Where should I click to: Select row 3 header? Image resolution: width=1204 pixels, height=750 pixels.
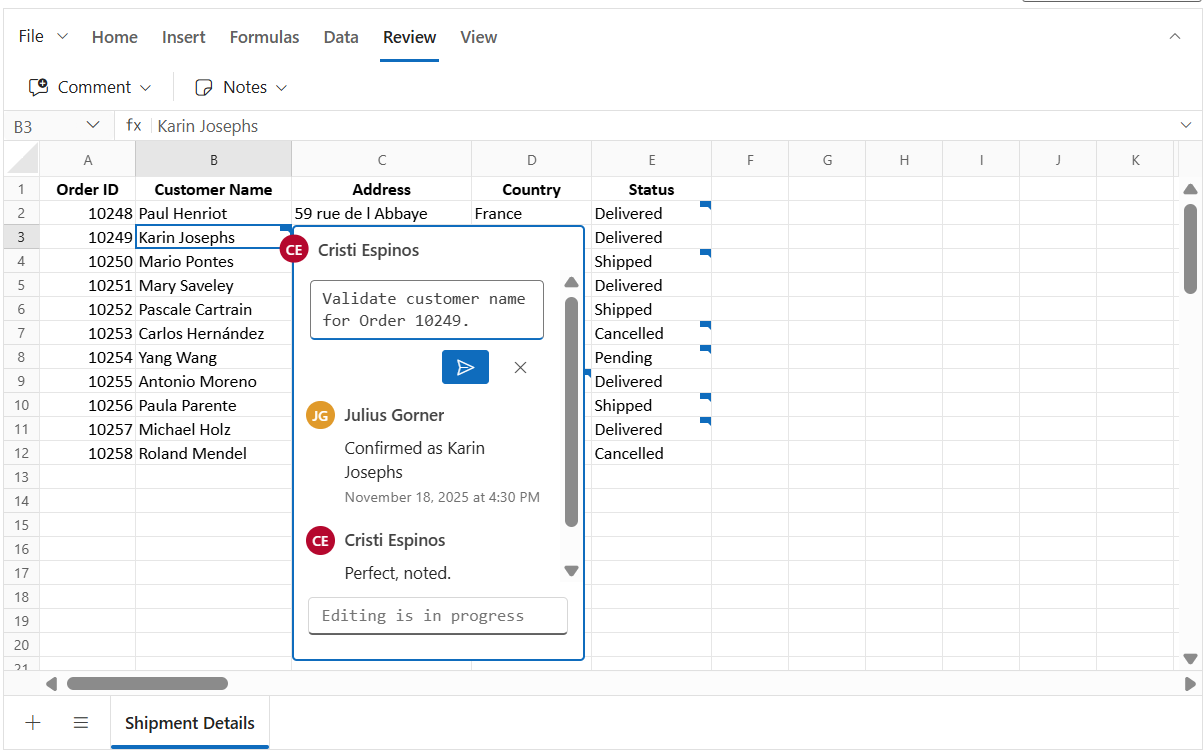tap(21, 237)
